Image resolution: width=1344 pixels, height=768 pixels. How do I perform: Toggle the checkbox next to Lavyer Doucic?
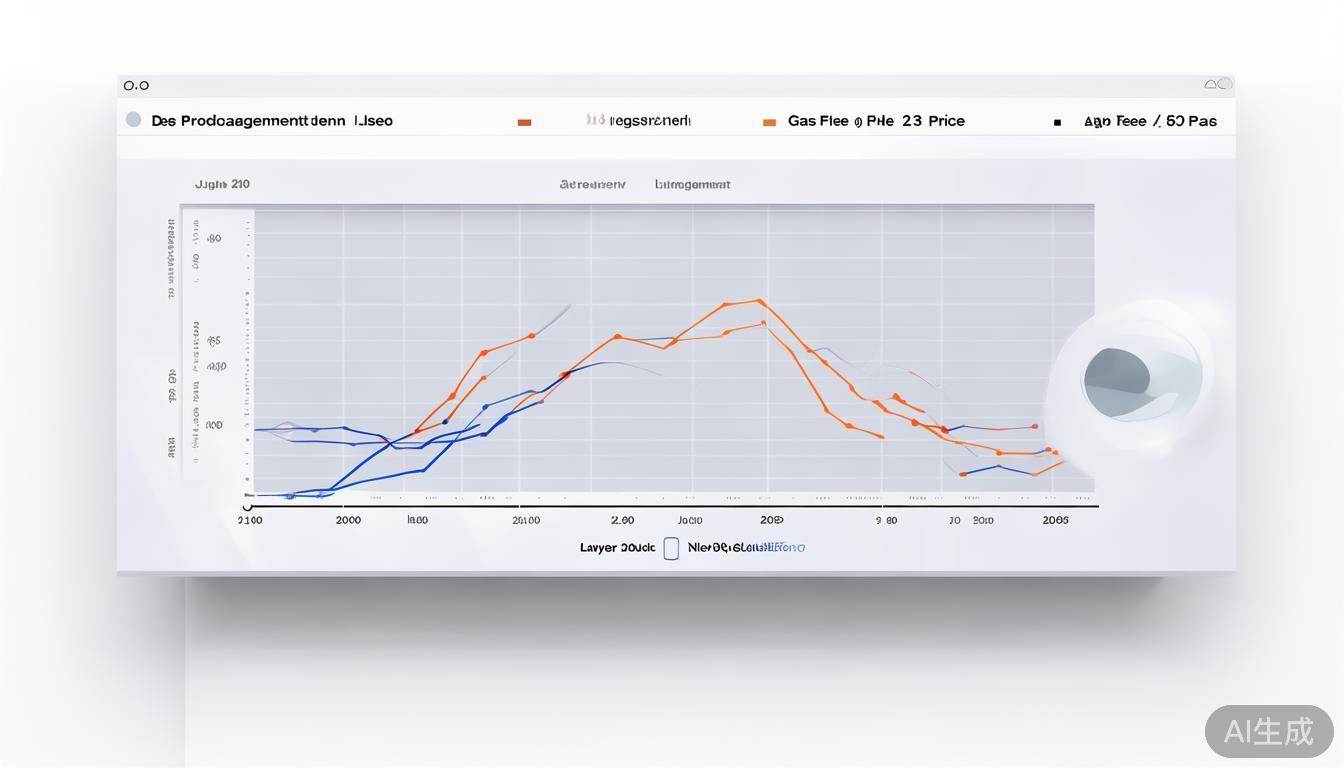(x=671, y=548)
